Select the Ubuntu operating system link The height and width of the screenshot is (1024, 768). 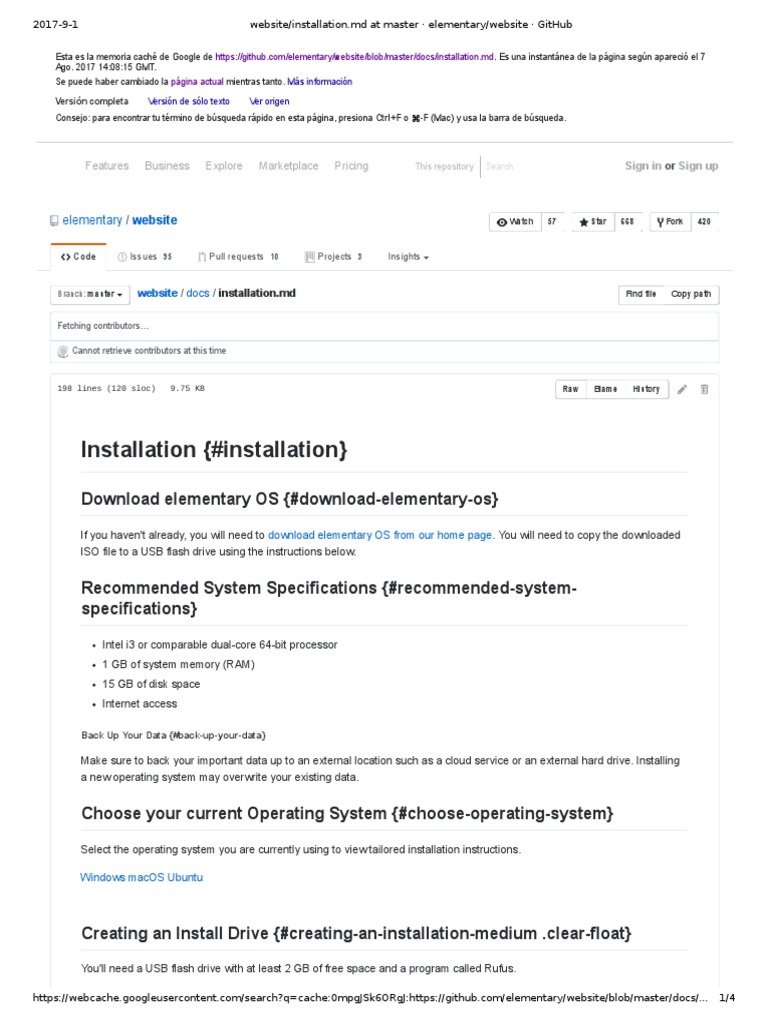(185, 877)
